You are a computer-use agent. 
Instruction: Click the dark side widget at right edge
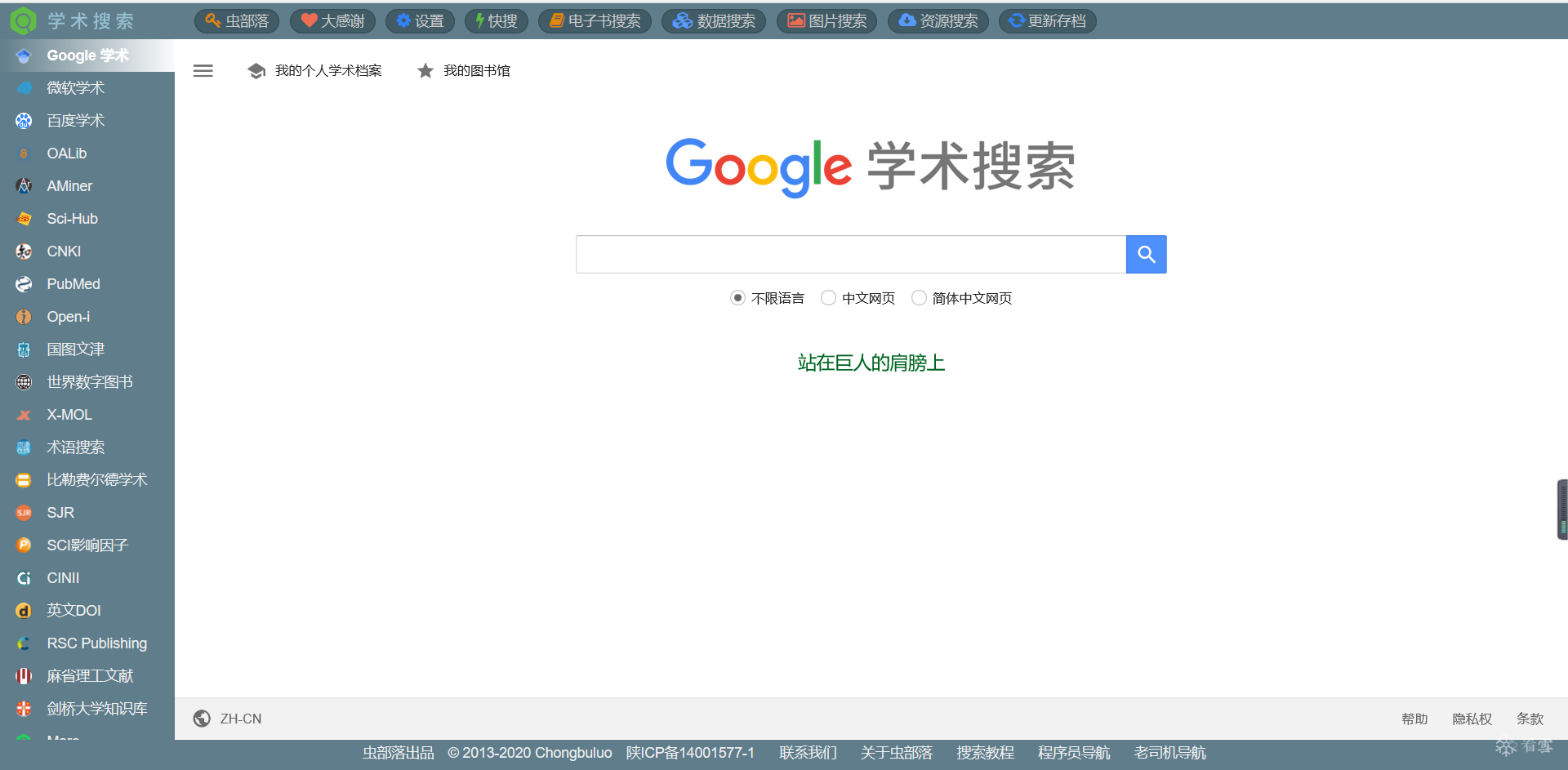[x=1562, y=510]
